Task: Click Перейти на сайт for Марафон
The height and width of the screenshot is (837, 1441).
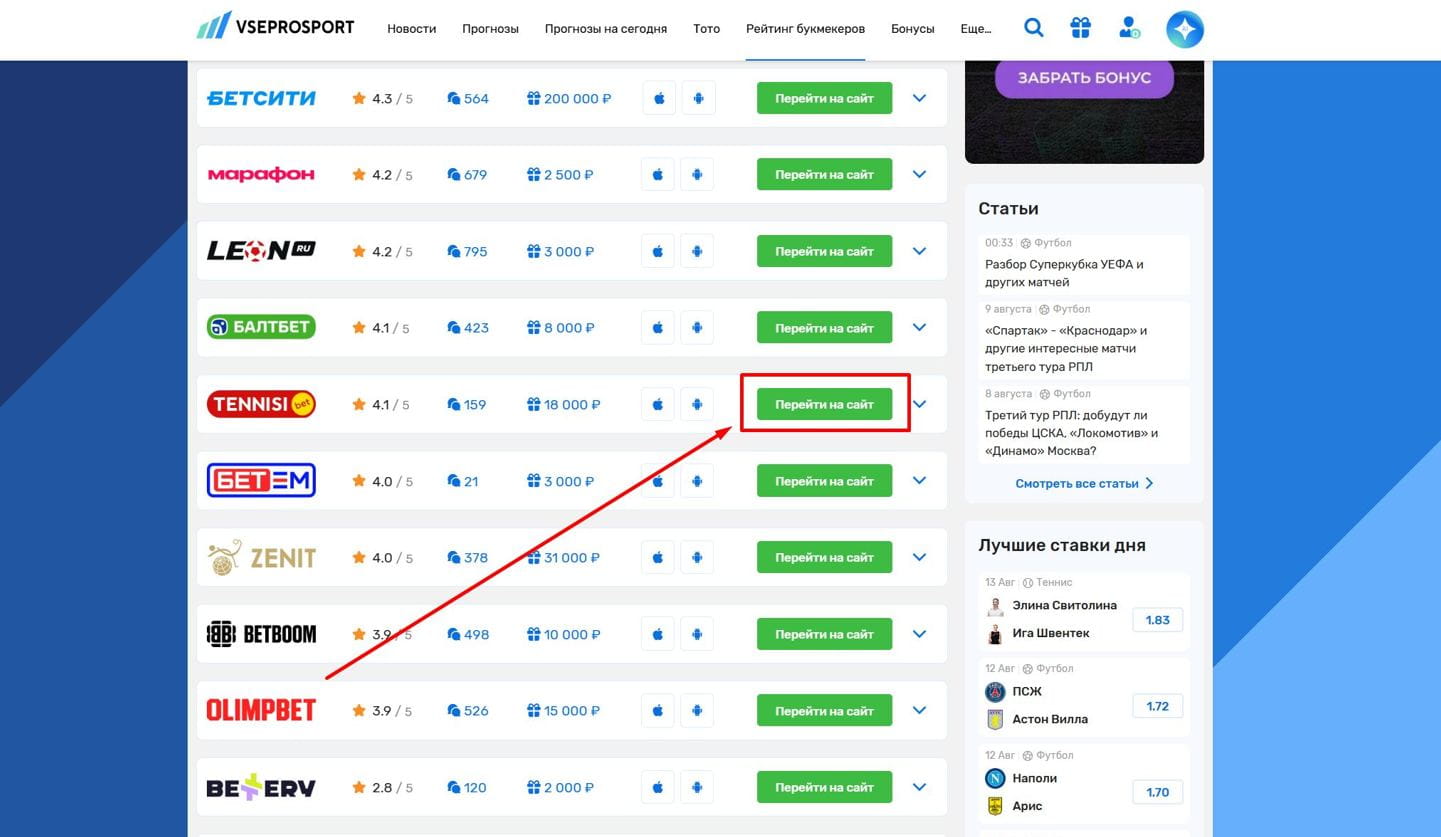Action: coord(824,175)
